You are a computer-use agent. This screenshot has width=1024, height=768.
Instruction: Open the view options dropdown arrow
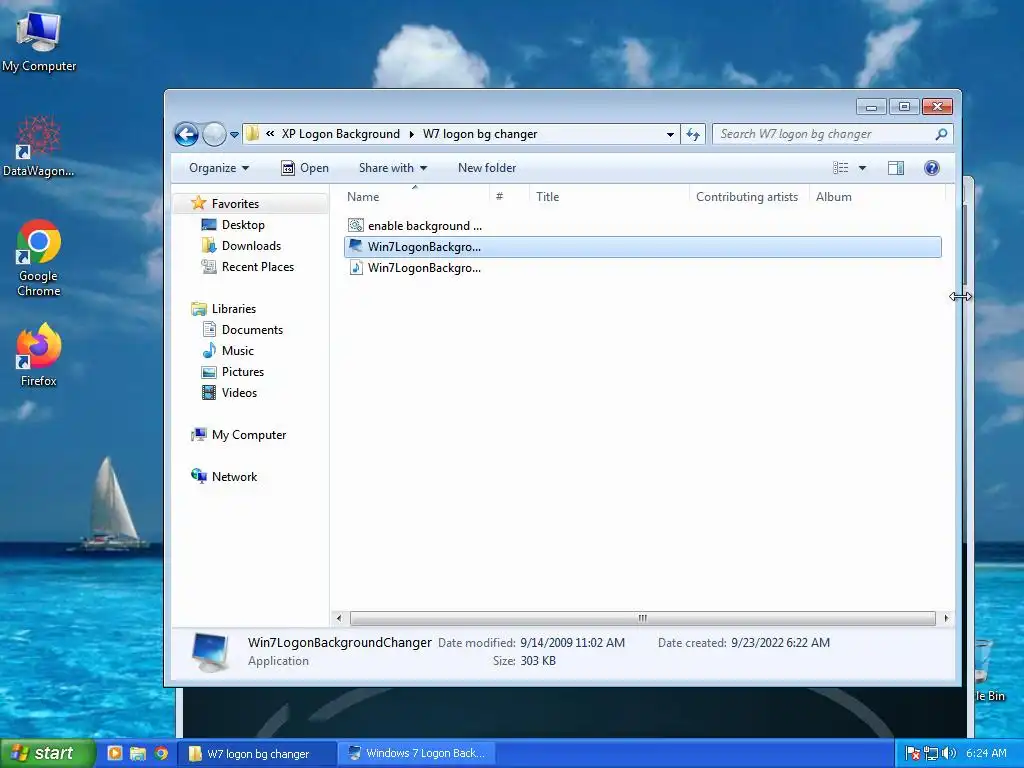pyautogui.click(x=862, y=168)
